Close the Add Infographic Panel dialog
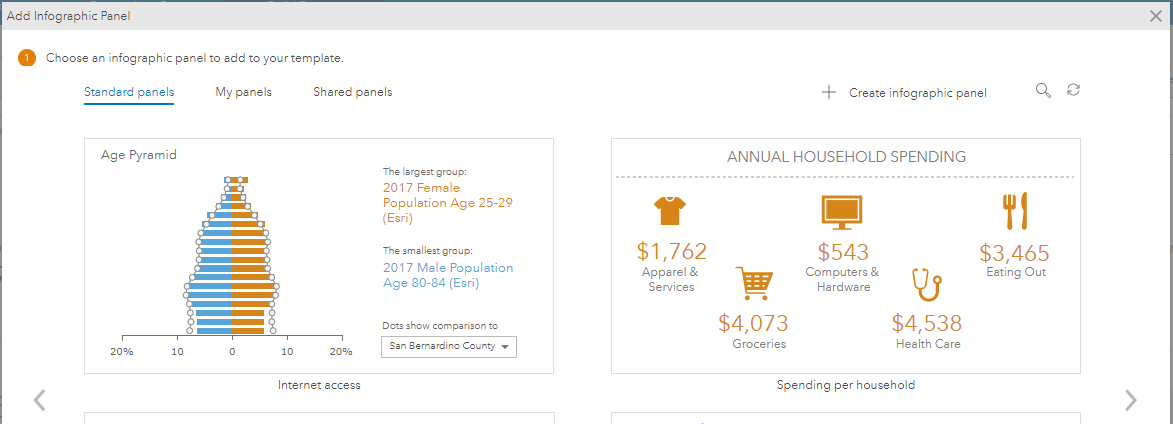The image size is (1173, 424). click(1156, 16)
